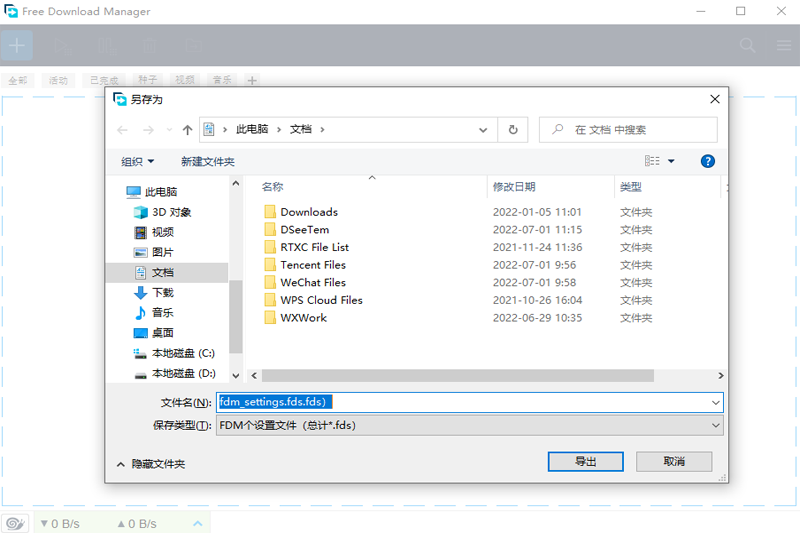
Task: Click 此电脑 segment in address bar
Action: click(x=252, y=130)
